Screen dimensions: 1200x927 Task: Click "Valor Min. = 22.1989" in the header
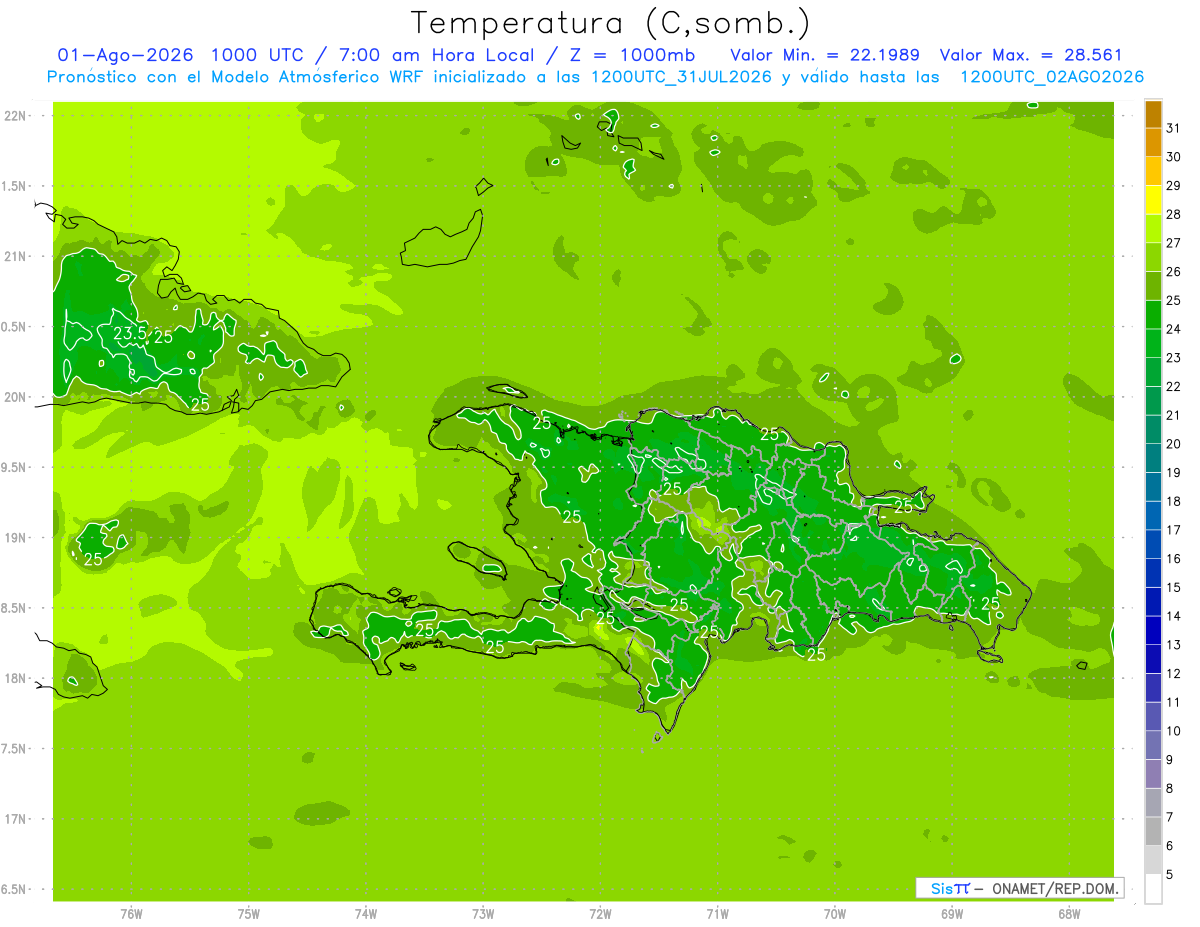pos(825,55)
